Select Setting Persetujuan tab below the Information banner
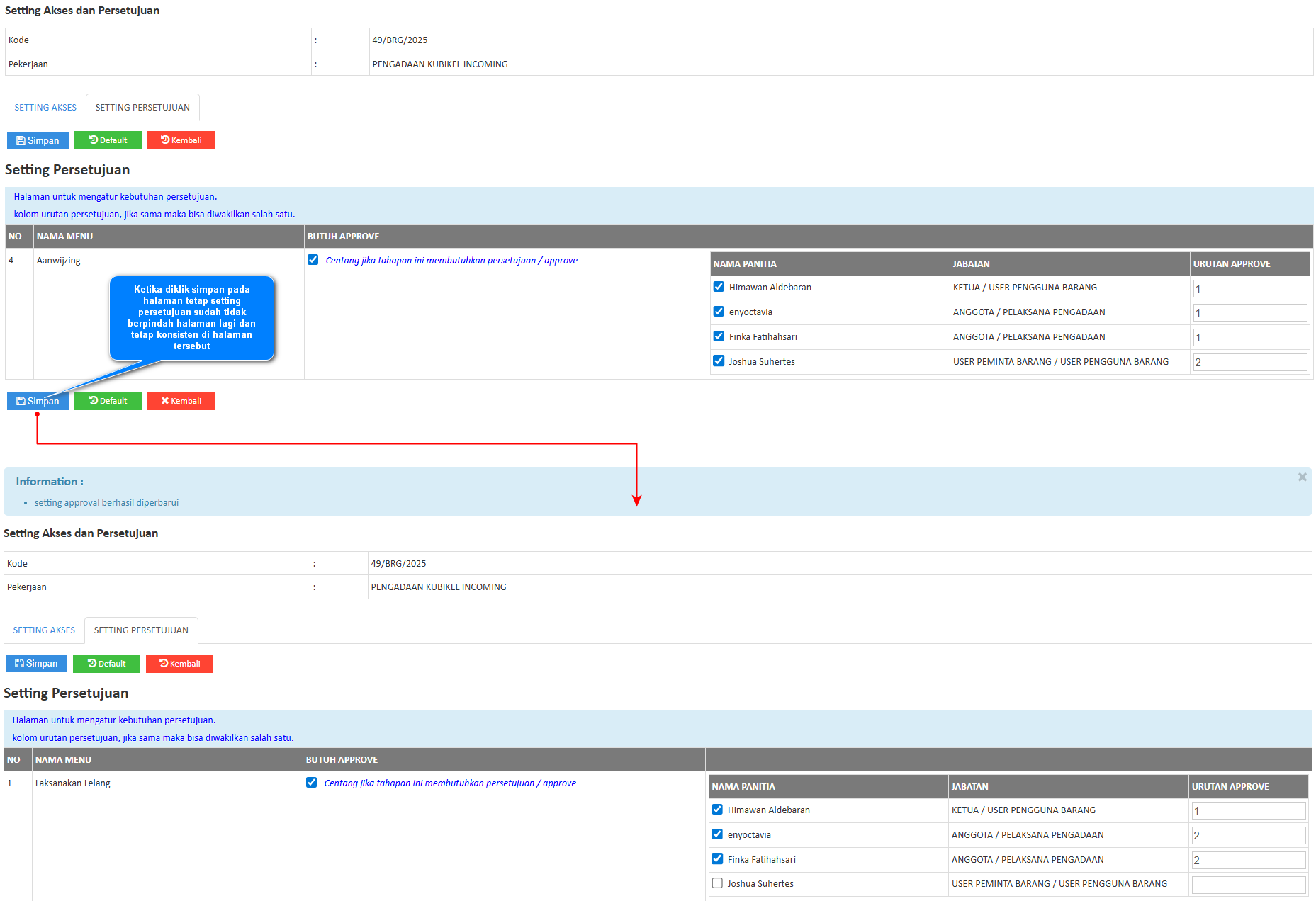The height and width of the screenshot is (901, 1316). pos(141,630)
